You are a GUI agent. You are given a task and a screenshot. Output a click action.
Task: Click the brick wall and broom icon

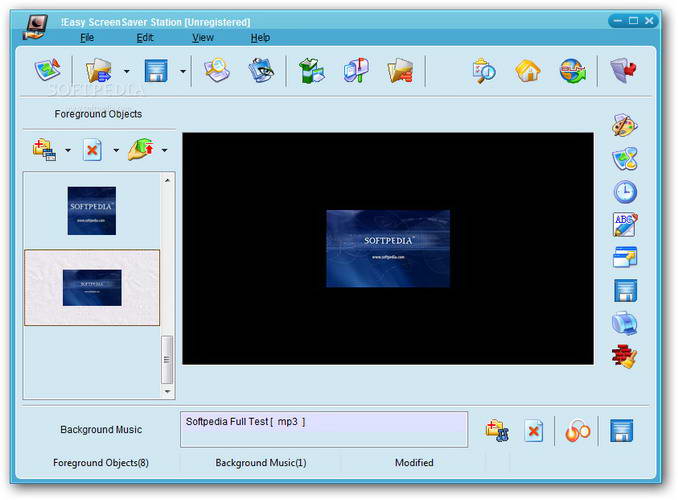(x=625, y=356)
